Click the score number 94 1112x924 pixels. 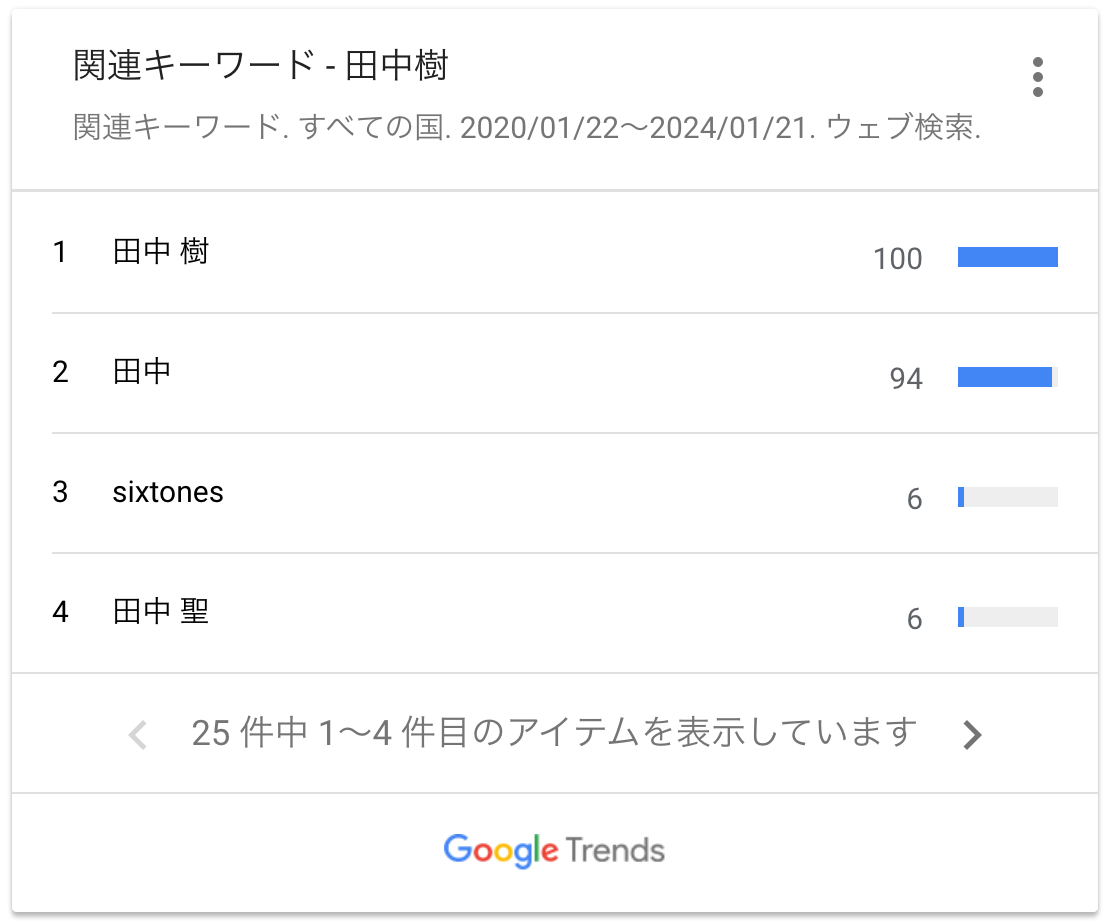[x=906, y=379]
